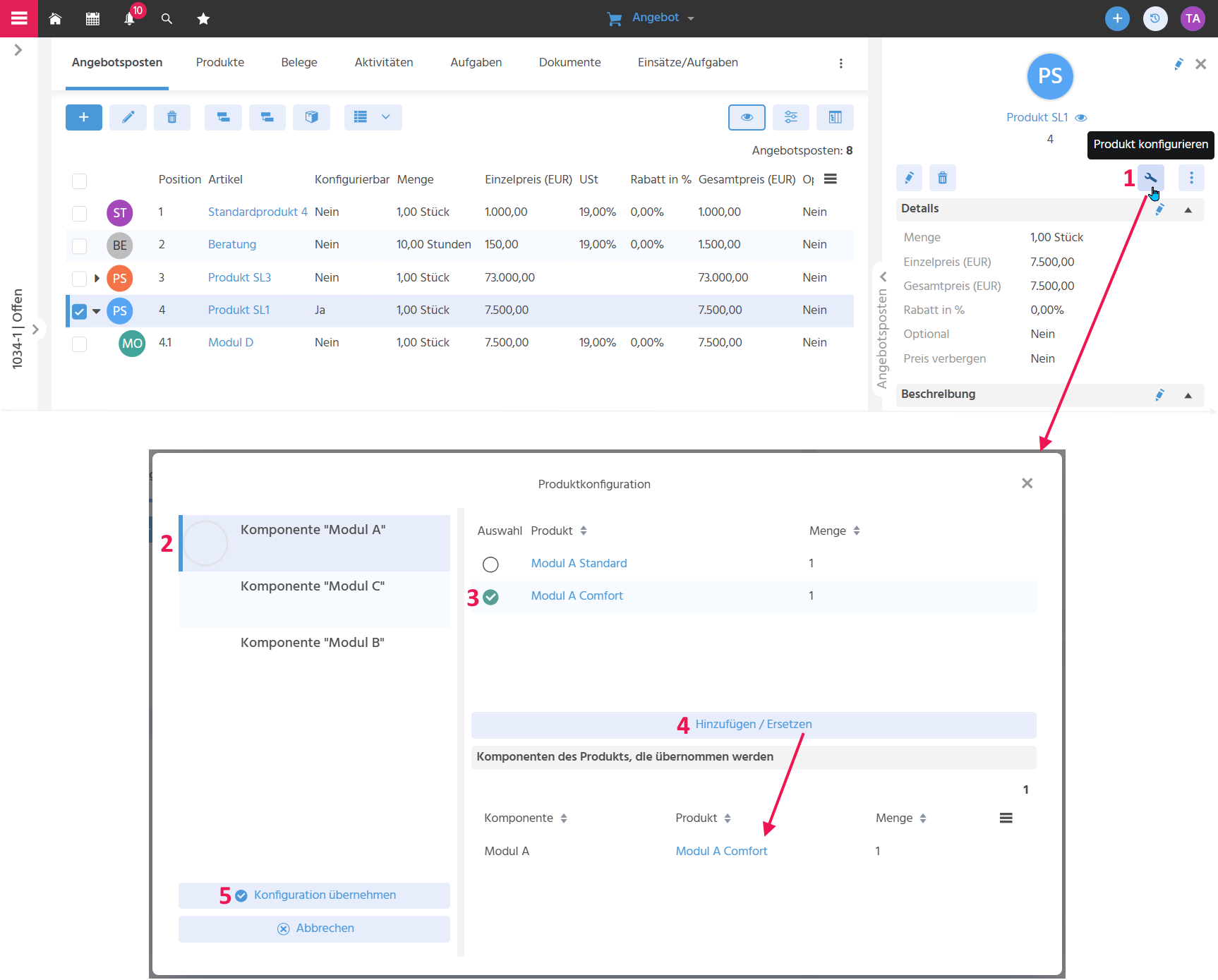1218x980 pixels.
Task: Select Komponente "Modul C" in list
Action: (x=314, y=600)
